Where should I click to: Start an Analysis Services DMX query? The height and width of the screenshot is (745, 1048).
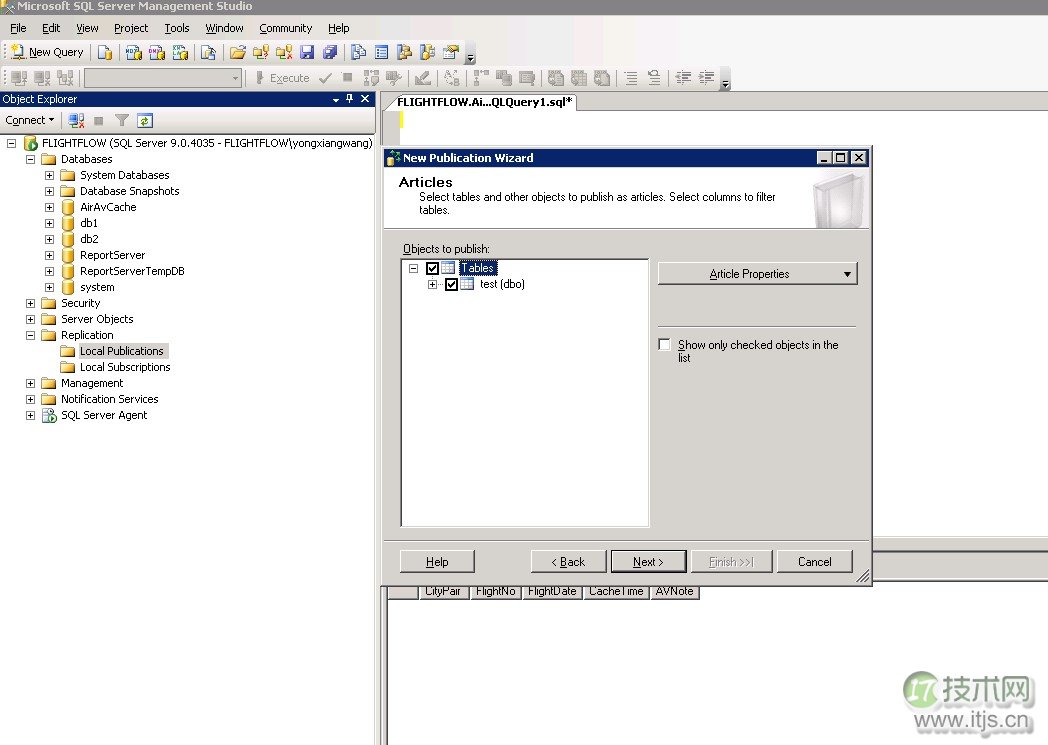click(157, 52)
